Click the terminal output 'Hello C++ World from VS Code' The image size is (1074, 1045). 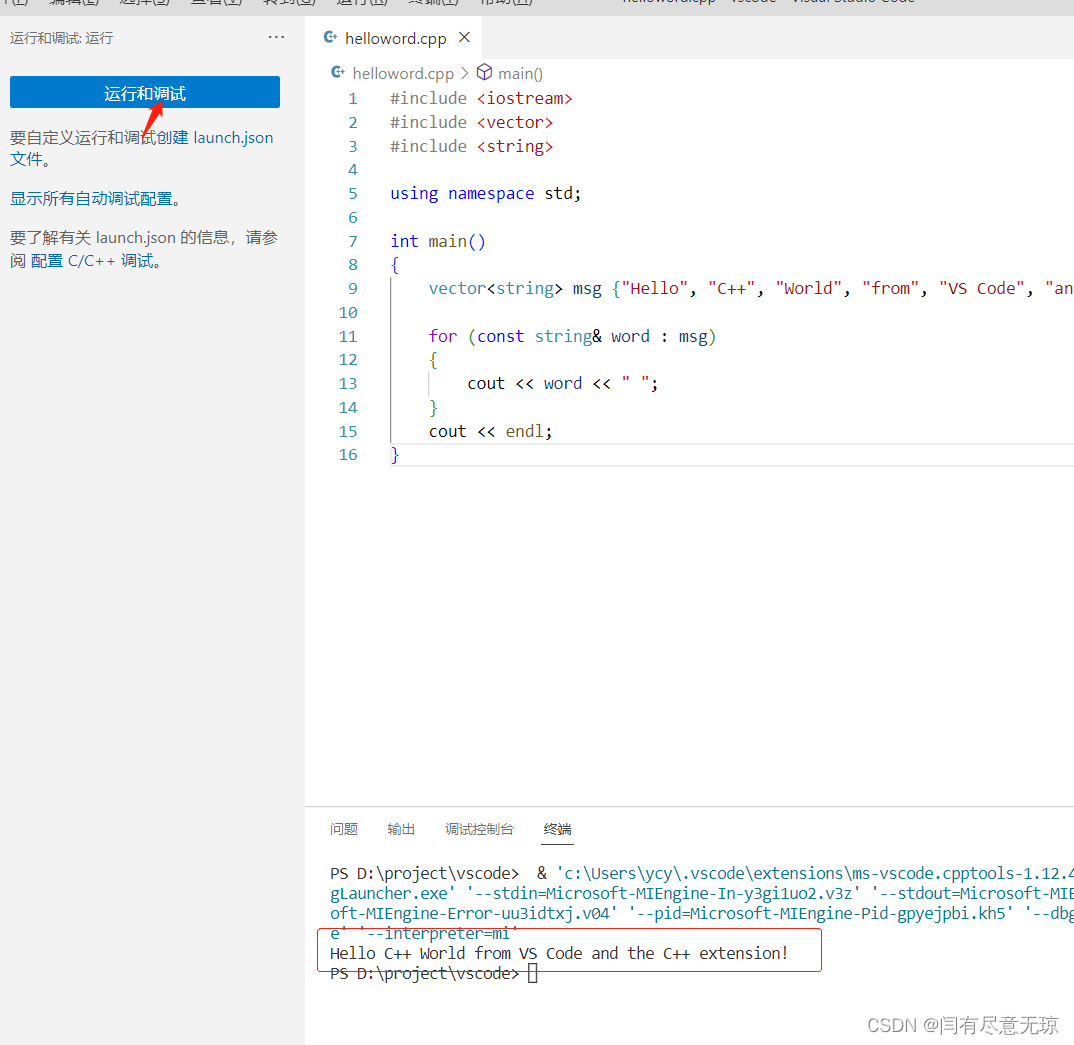[x=456, y=954]
